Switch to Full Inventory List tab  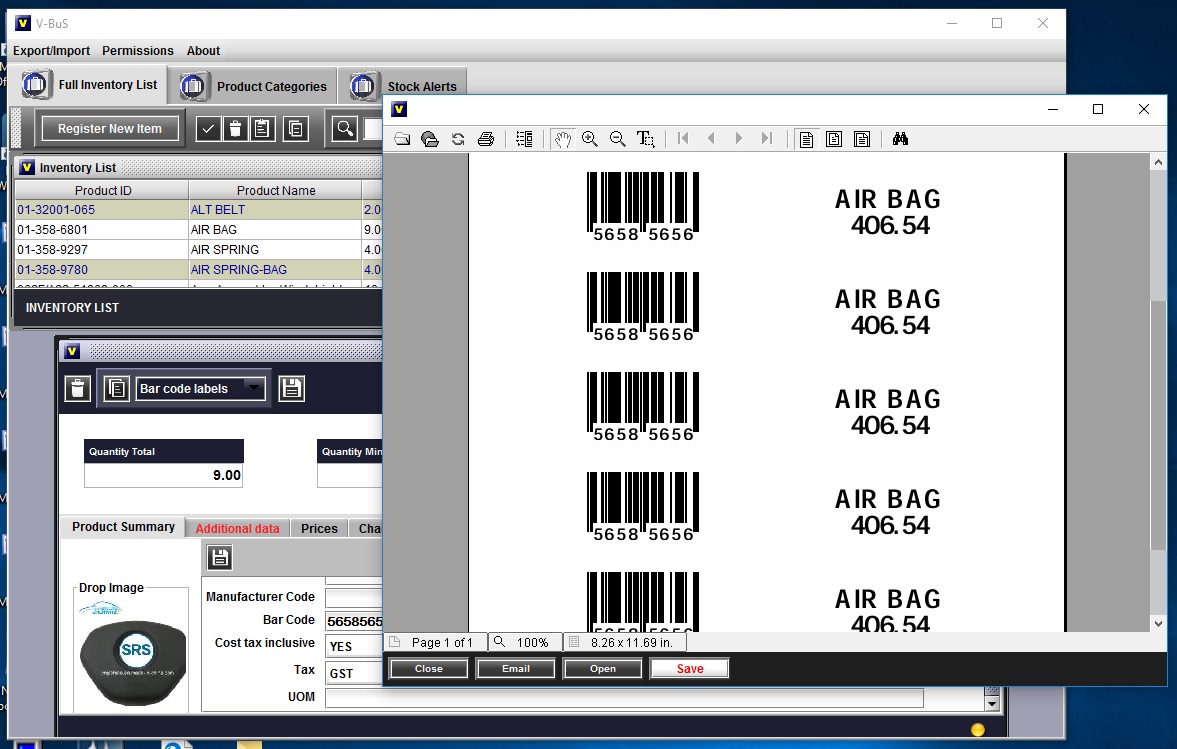(90, 85)
